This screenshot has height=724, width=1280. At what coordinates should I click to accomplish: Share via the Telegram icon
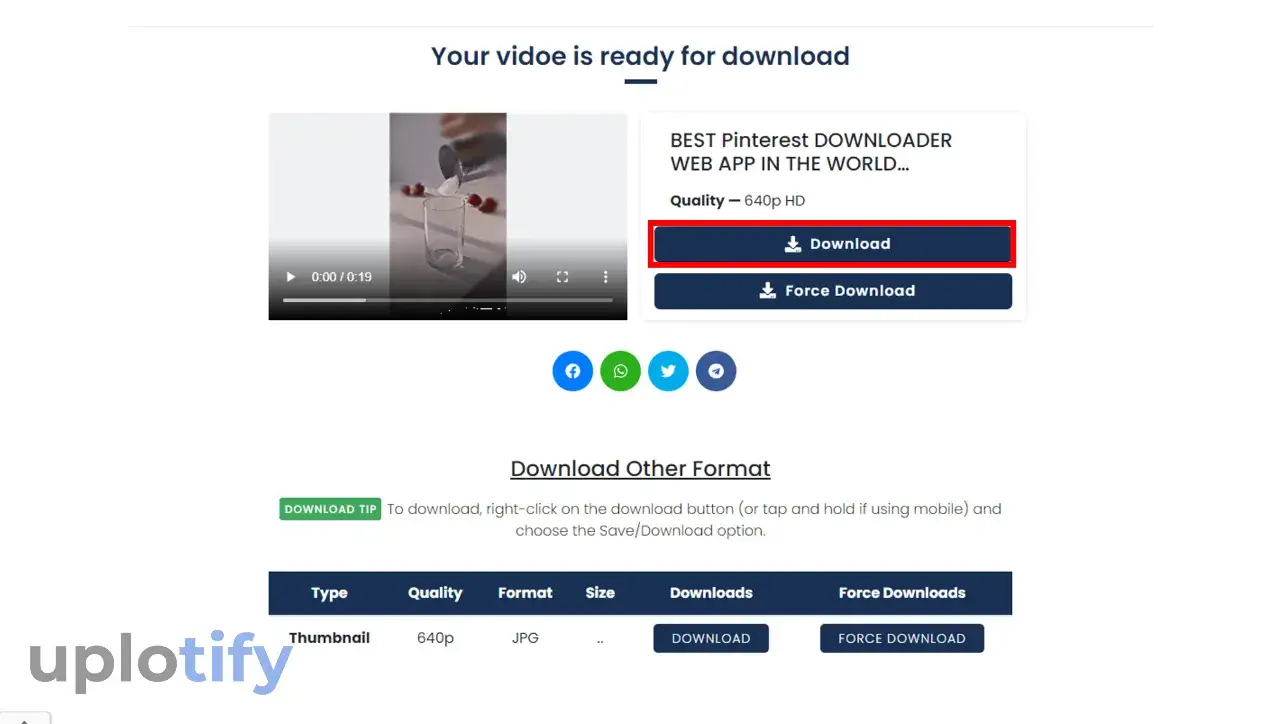click(716, 371)
